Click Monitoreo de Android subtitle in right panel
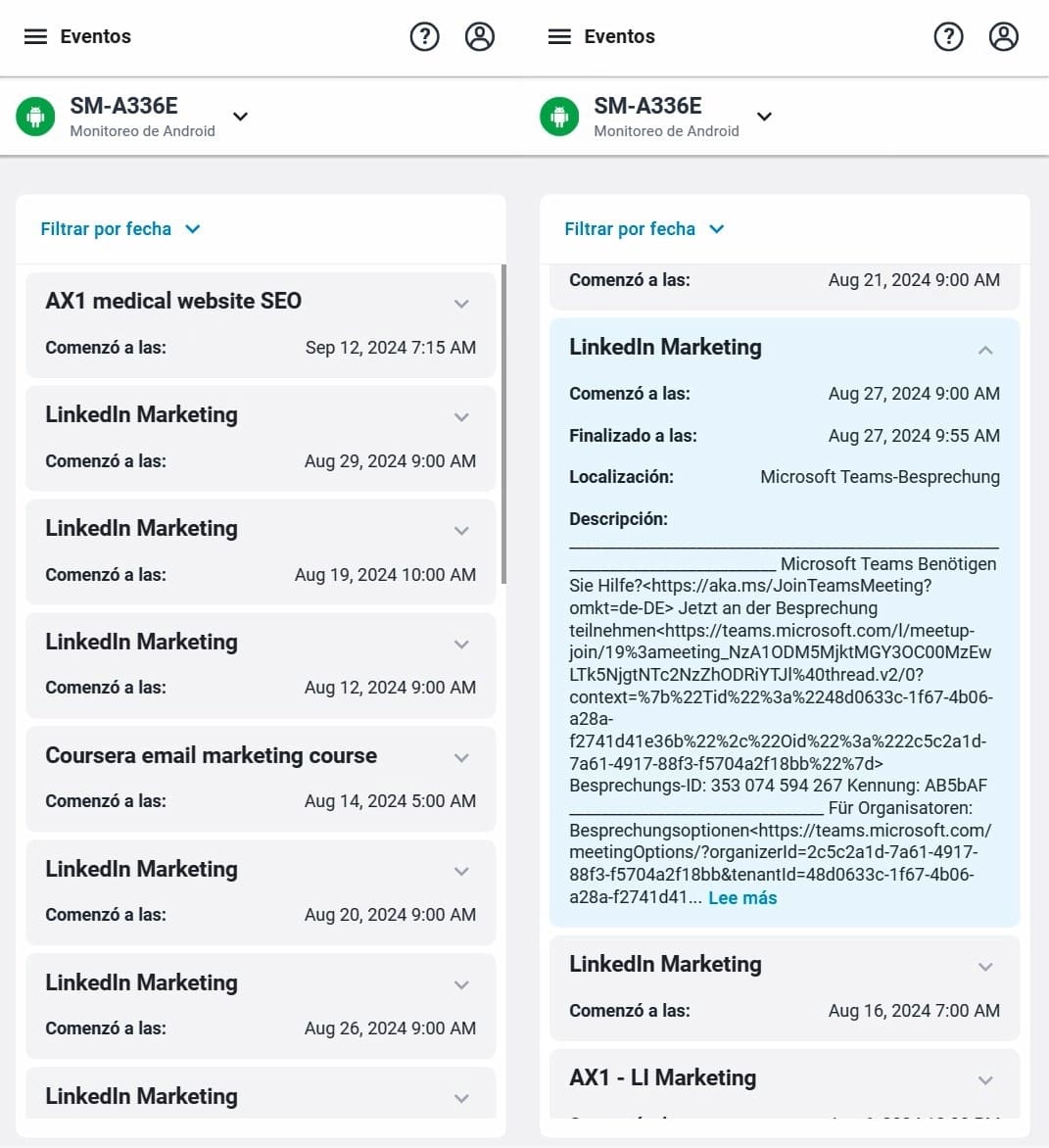The height and width of the screenshot is (1148, 1049). pos(667,131)
